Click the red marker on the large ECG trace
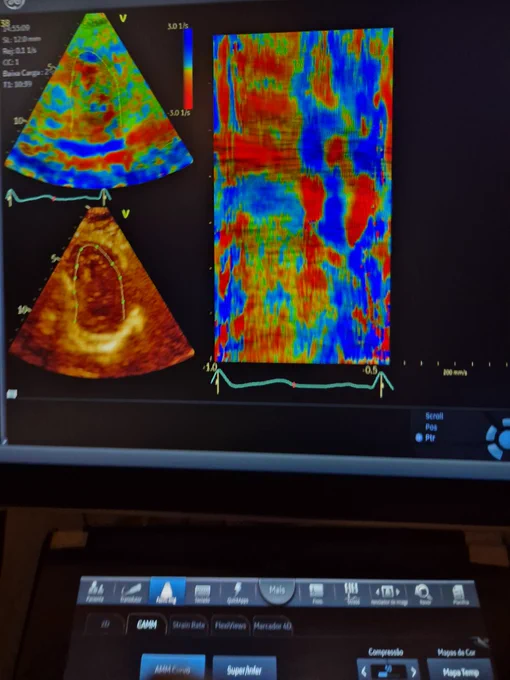The width and height of the screenshot is (510, 680). pos(294,385)
